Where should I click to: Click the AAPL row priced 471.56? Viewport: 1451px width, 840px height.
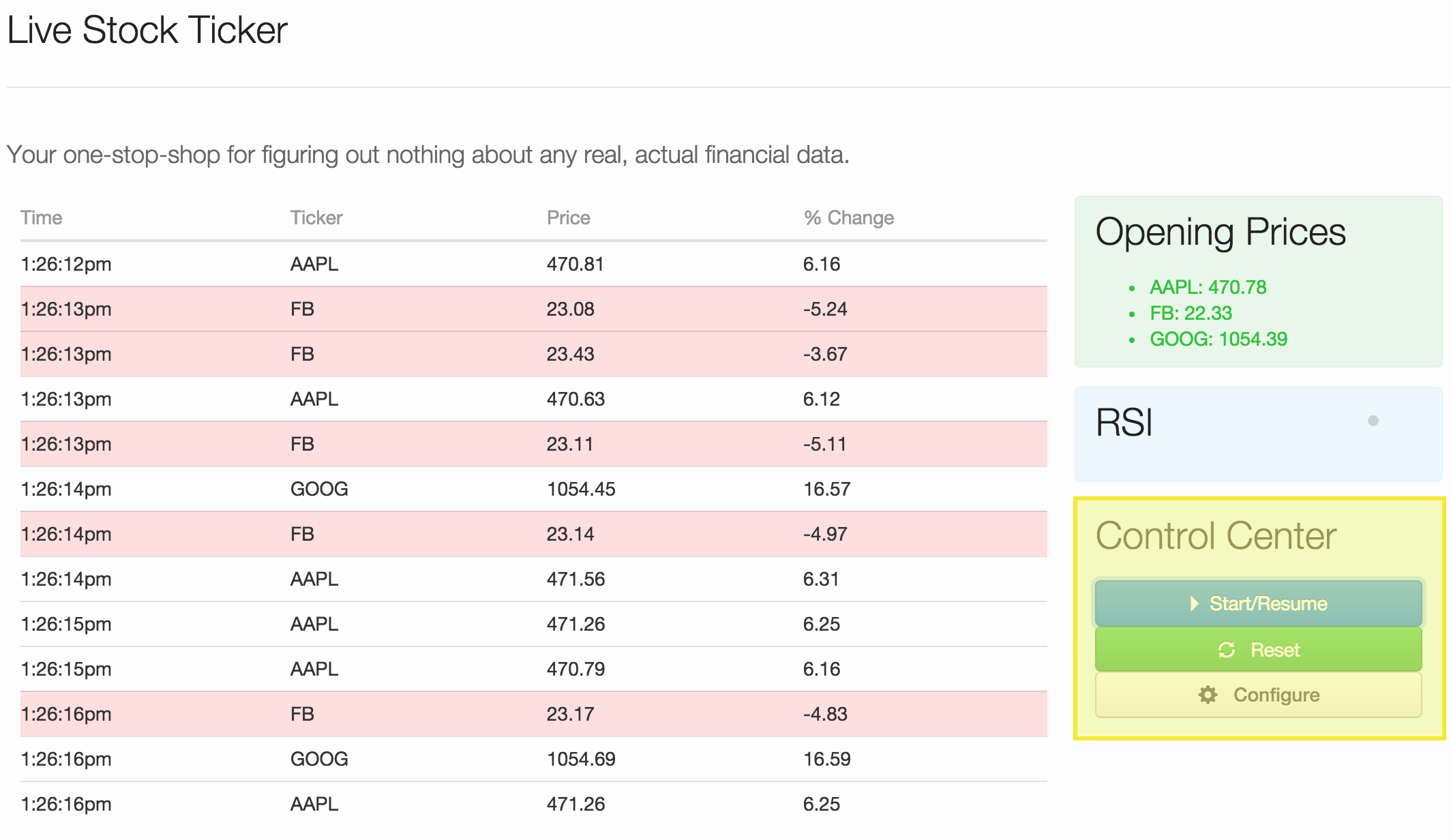point(533,579)
